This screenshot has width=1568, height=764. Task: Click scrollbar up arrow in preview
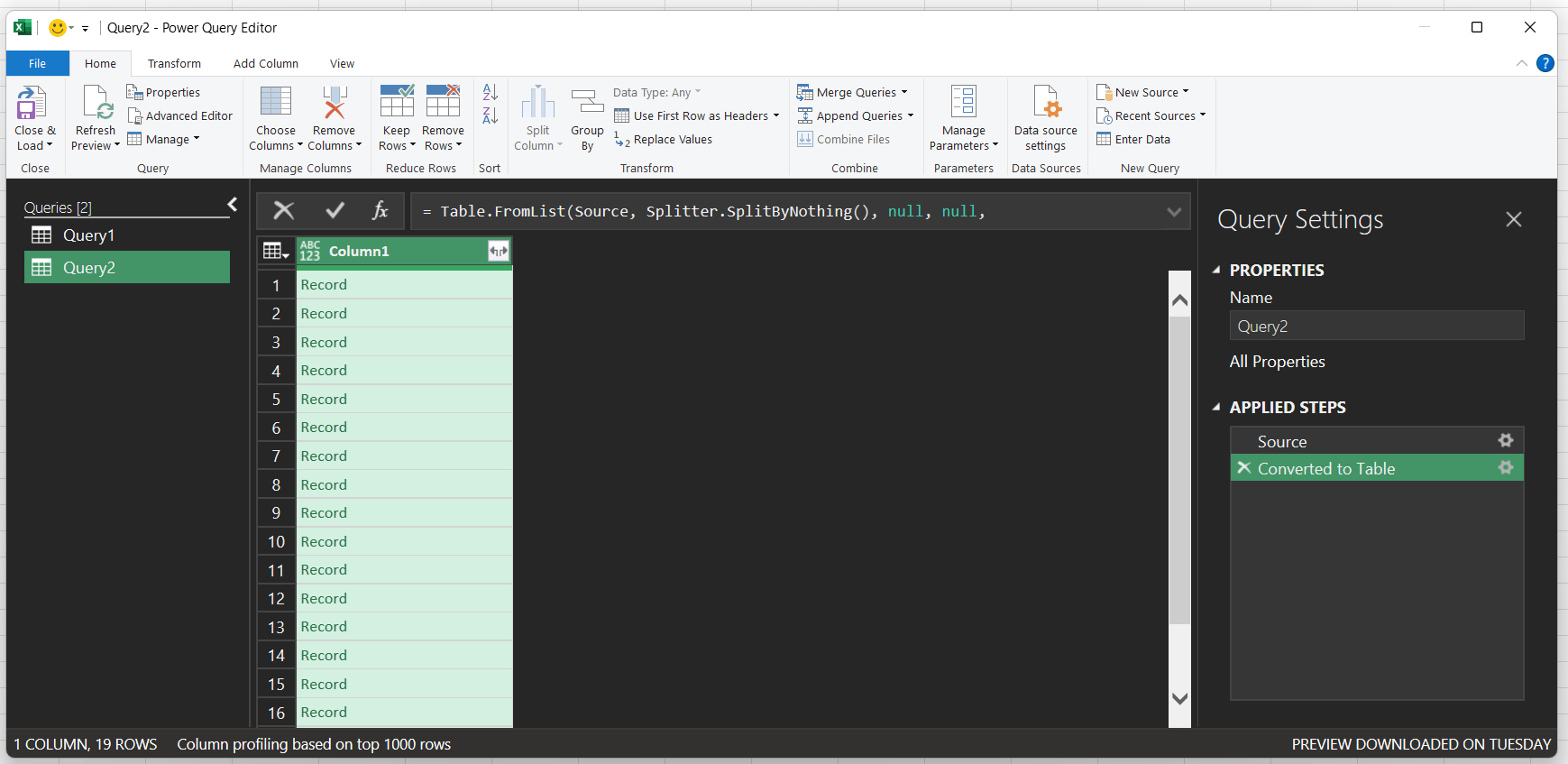pos(1179,299)
